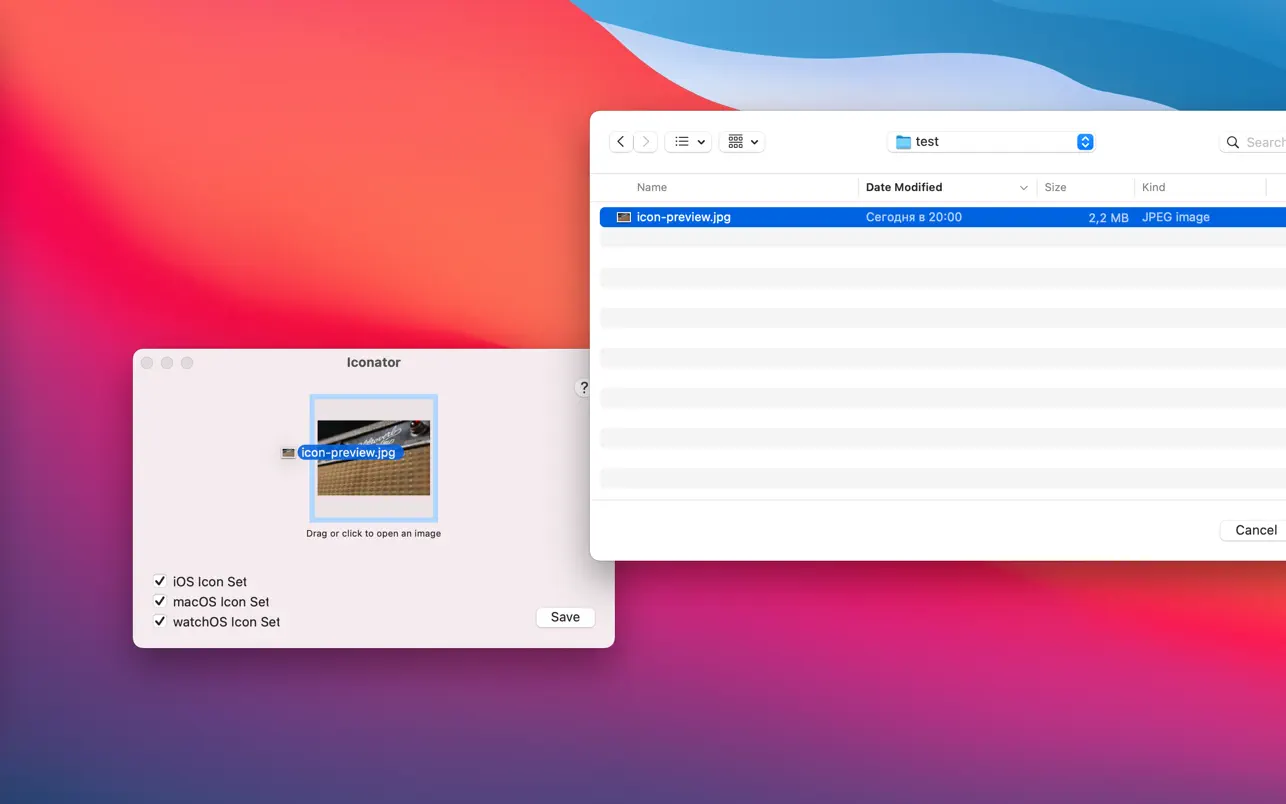Disable the watchOS Icon Set checkbox
The width and height of the screenshot is (1286, 804).
tap(160, 621)
